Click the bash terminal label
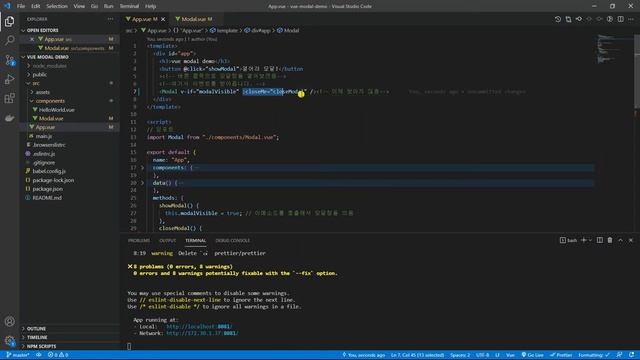 point(569,240)
